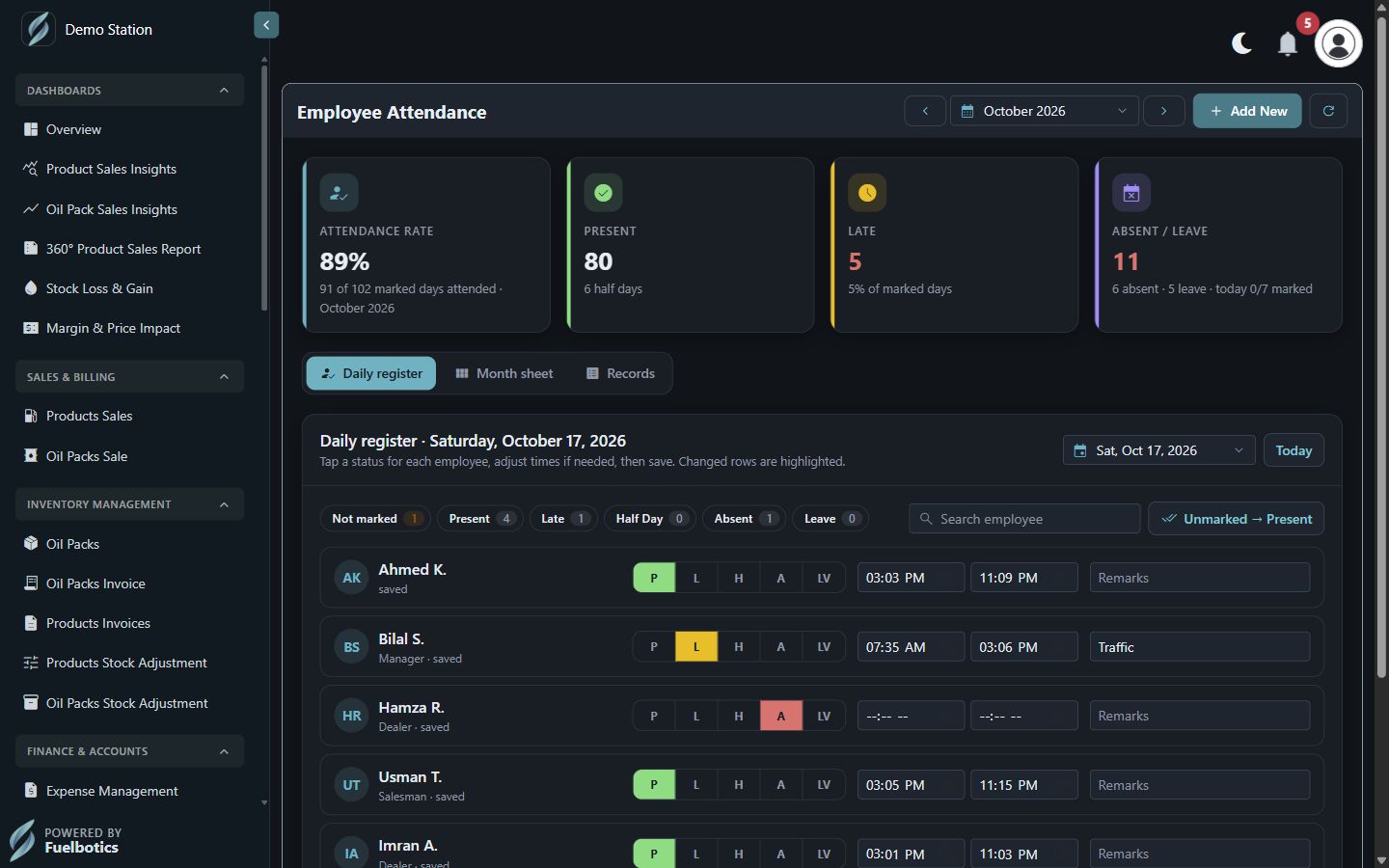Go to next month arrow

pyautogui.click(x=1164, y=111)
